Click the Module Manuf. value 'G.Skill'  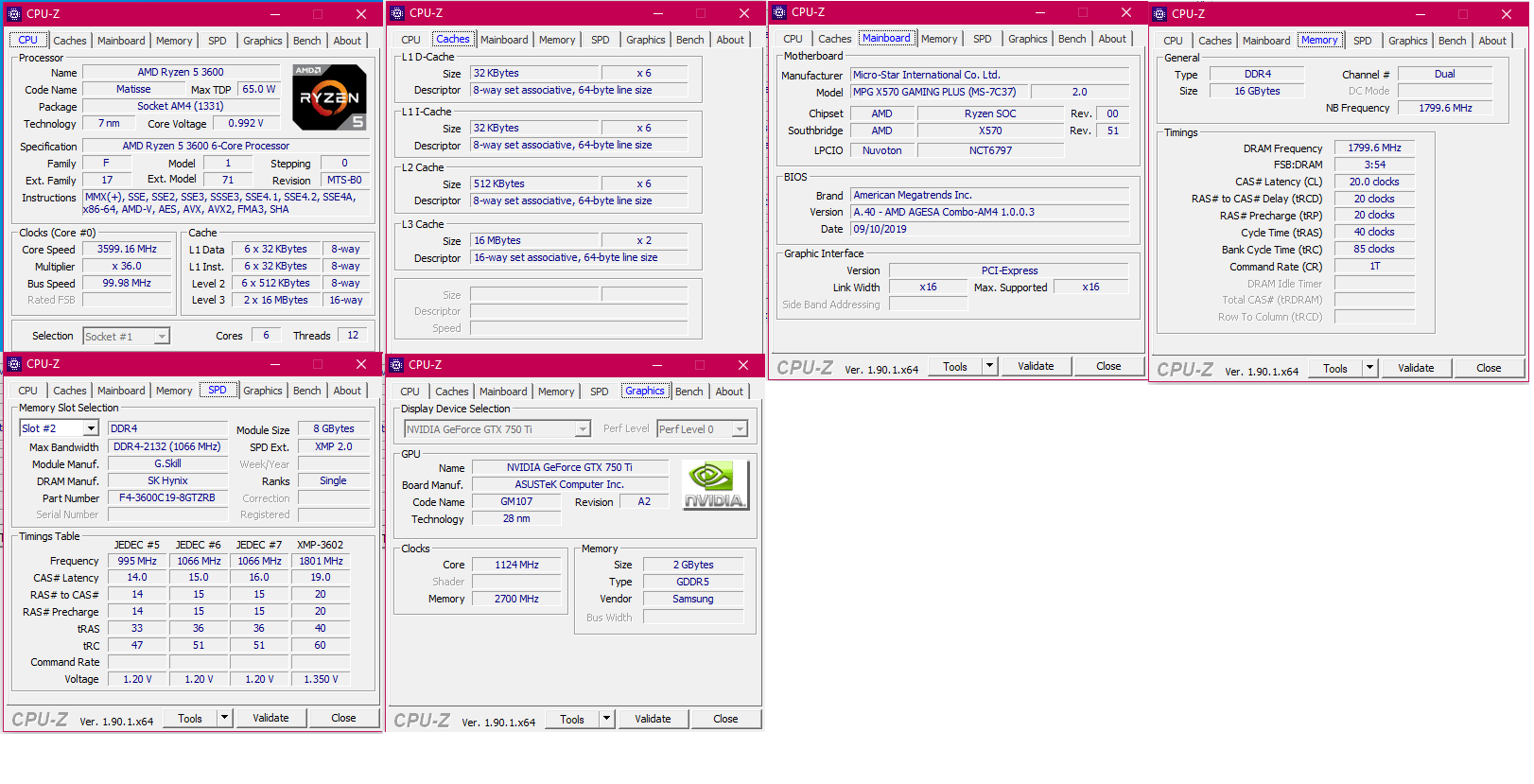pyautogui.click(x=167, y=463)
